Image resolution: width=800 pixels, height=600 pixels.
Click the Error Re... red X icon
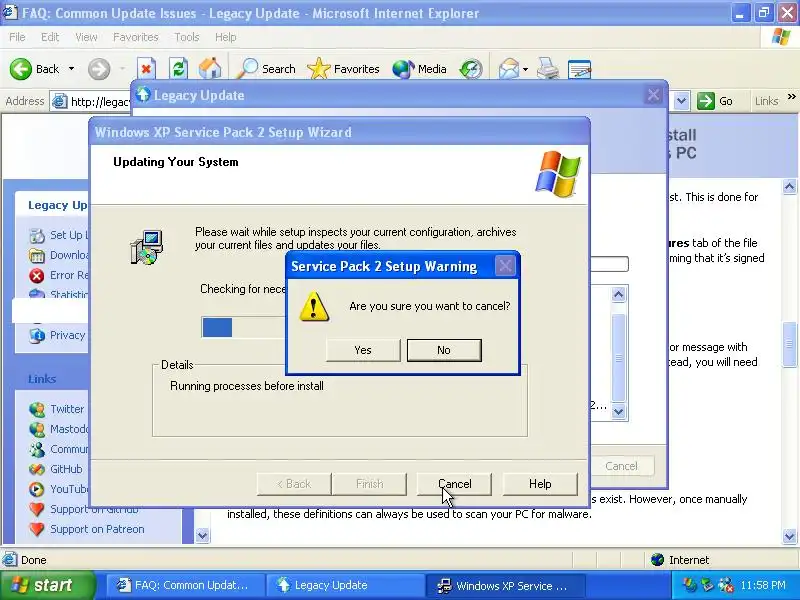pyautogui.click(x=37, y=276)
